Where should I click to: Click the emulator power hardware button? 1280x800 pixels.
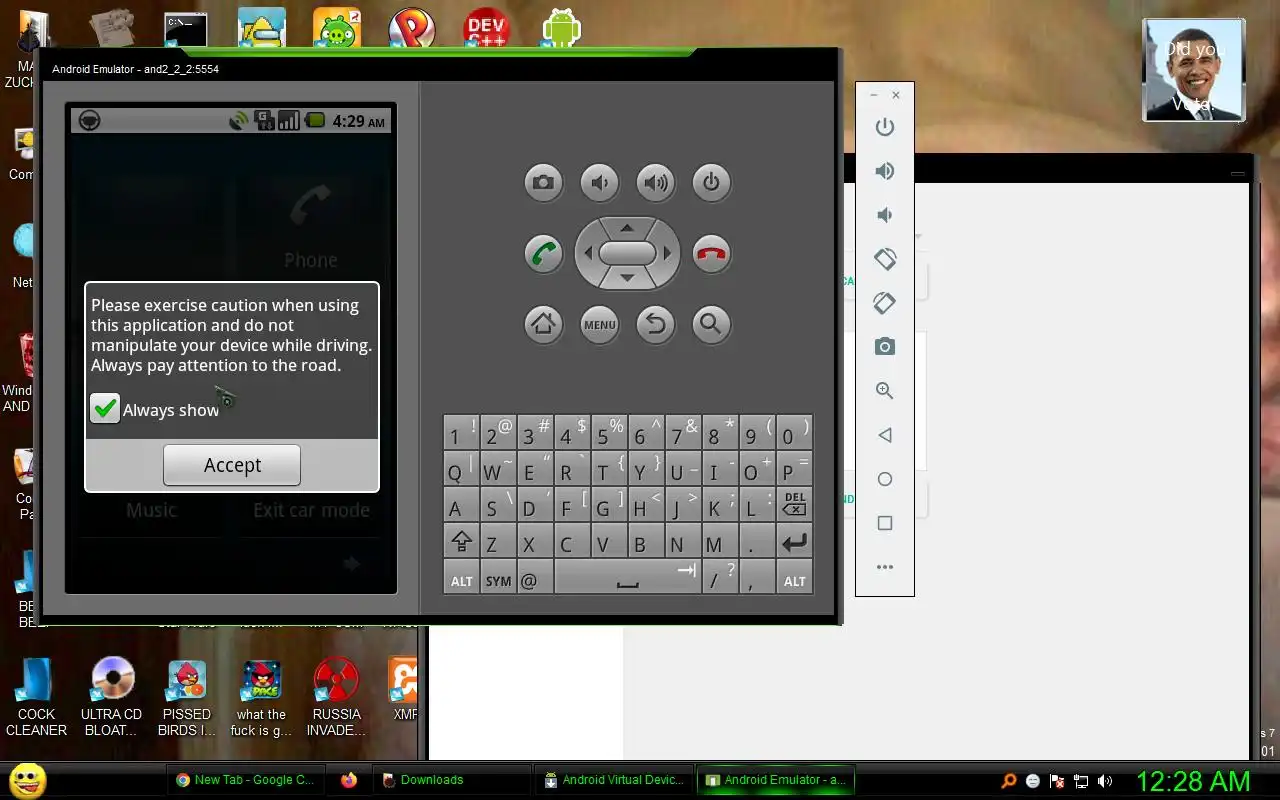pos(711,182)
